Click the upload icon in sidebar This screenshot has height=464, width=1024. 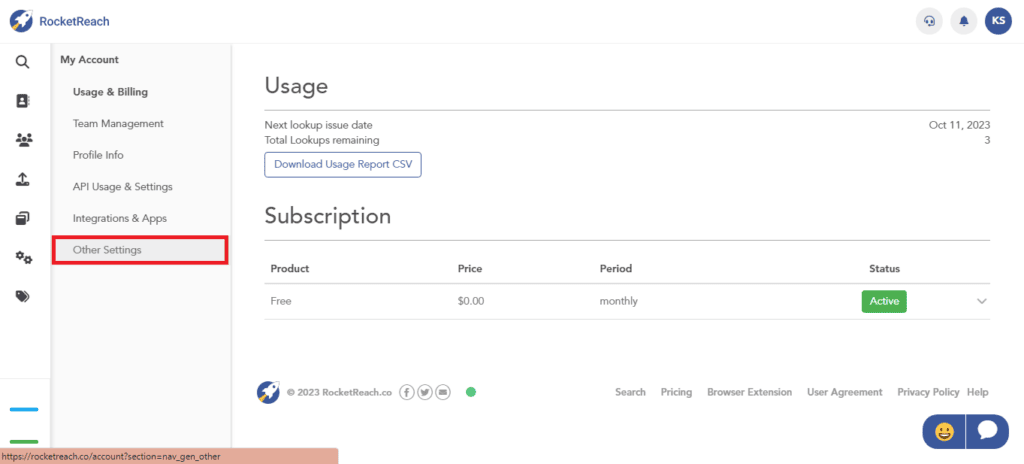tap(23, 179)
